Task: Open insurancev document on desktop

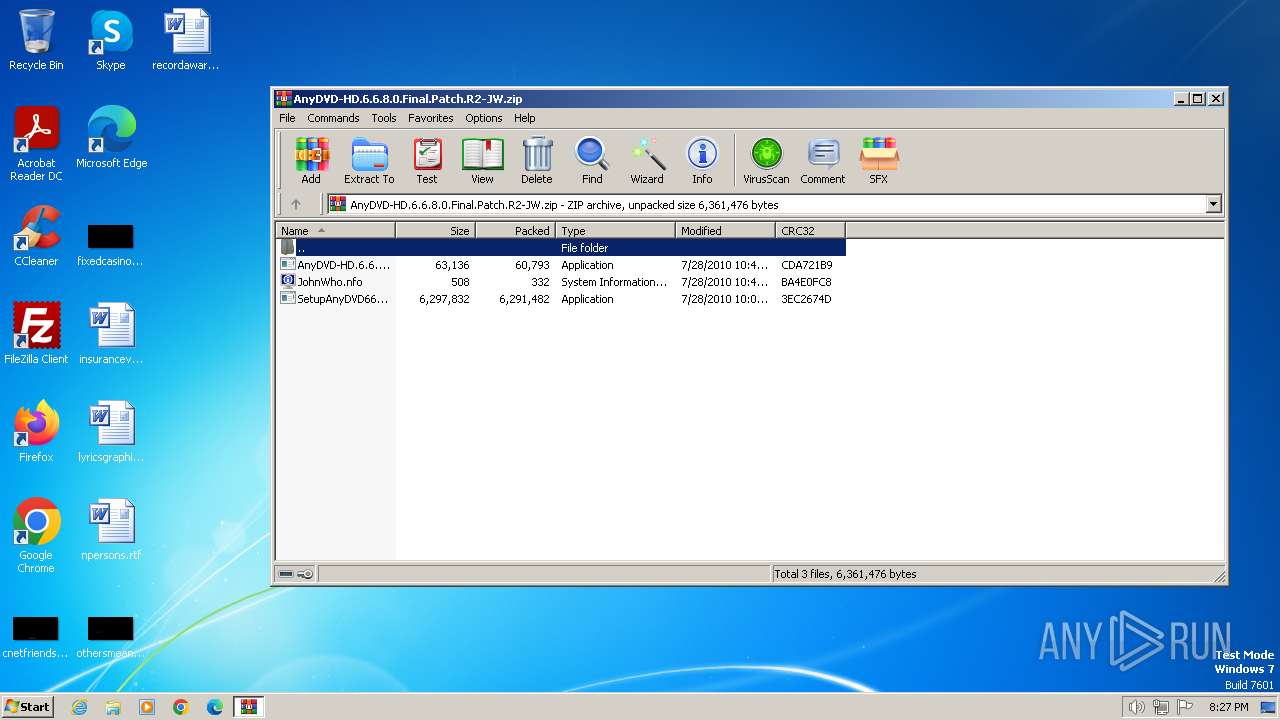Action: [x=111, y=334]
